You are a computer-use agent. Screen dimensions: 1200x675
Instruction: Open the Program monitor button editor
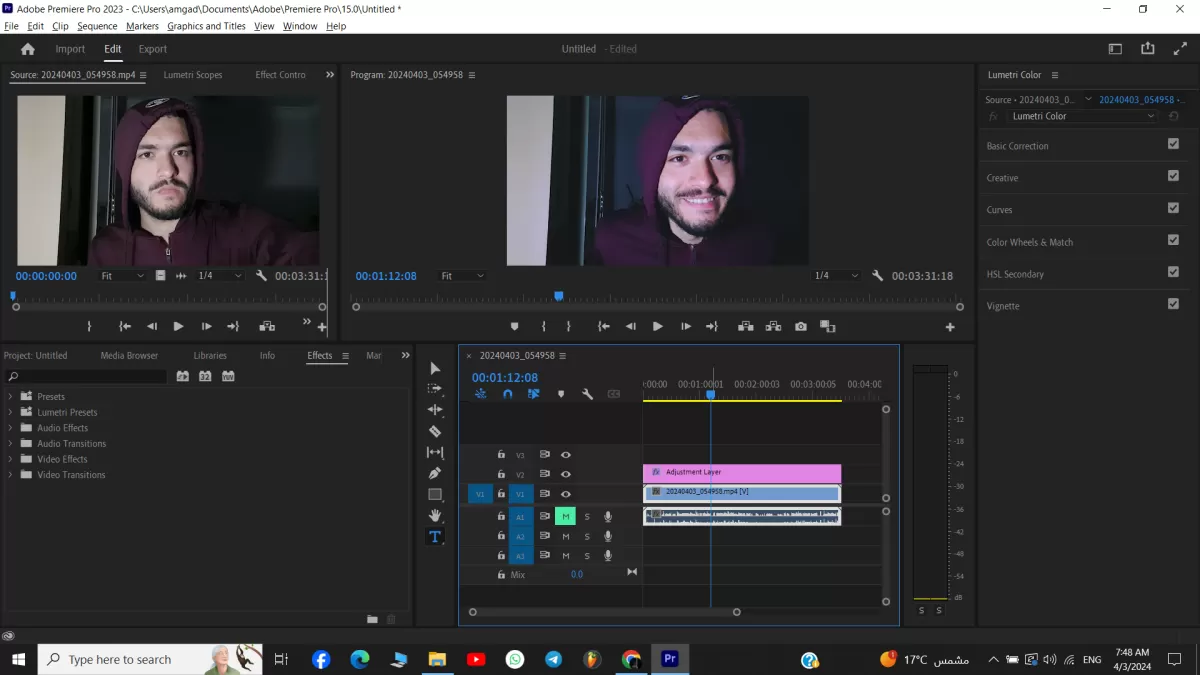coord(950,327)
